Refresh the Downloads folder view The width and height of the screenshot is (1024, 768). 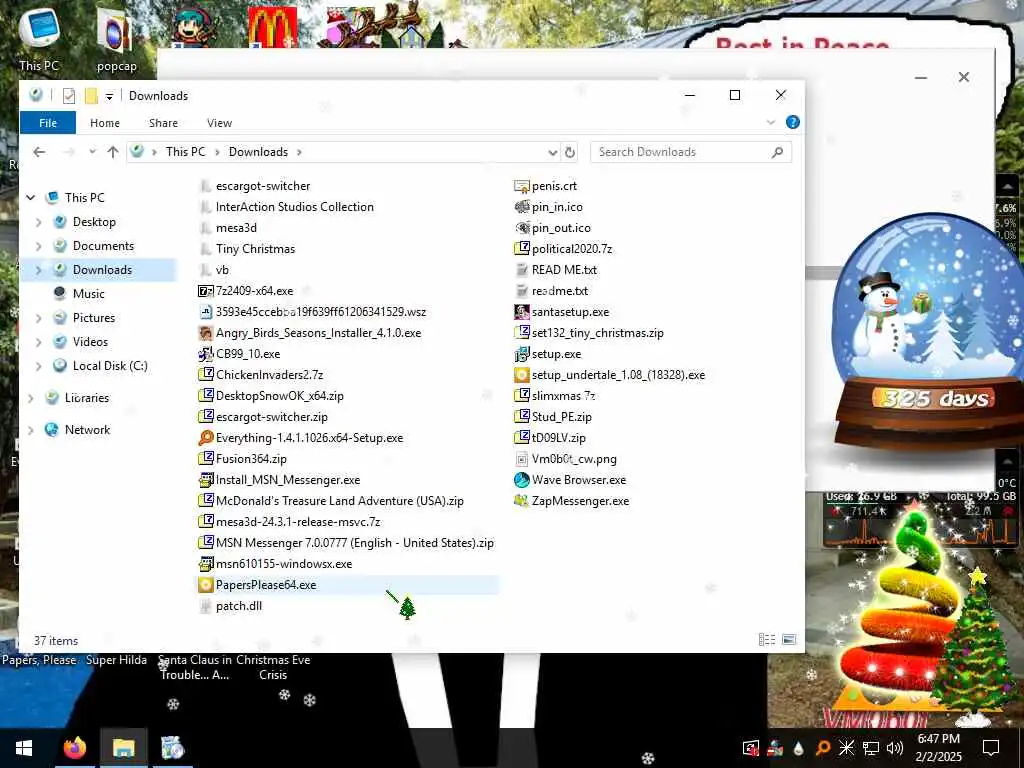[x=570, y=152]
